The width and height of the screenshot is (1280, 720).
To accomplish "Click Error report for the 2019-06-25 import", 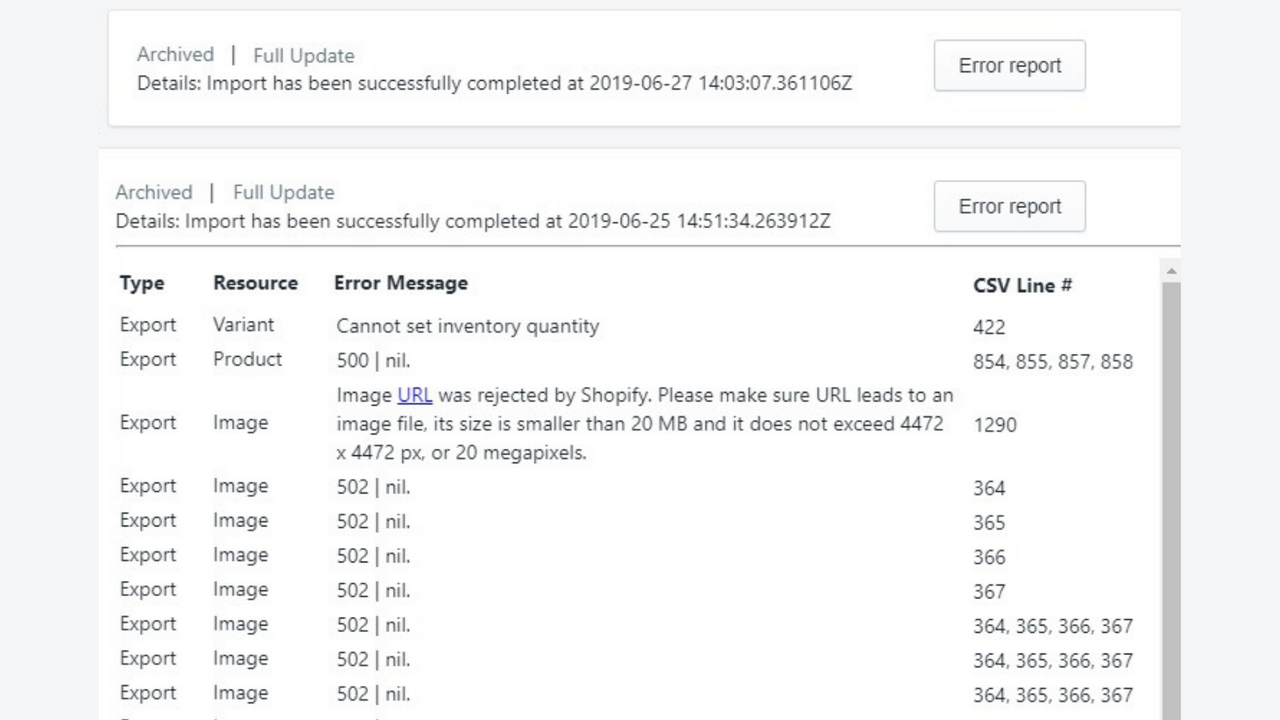I will click(1009, 206).
